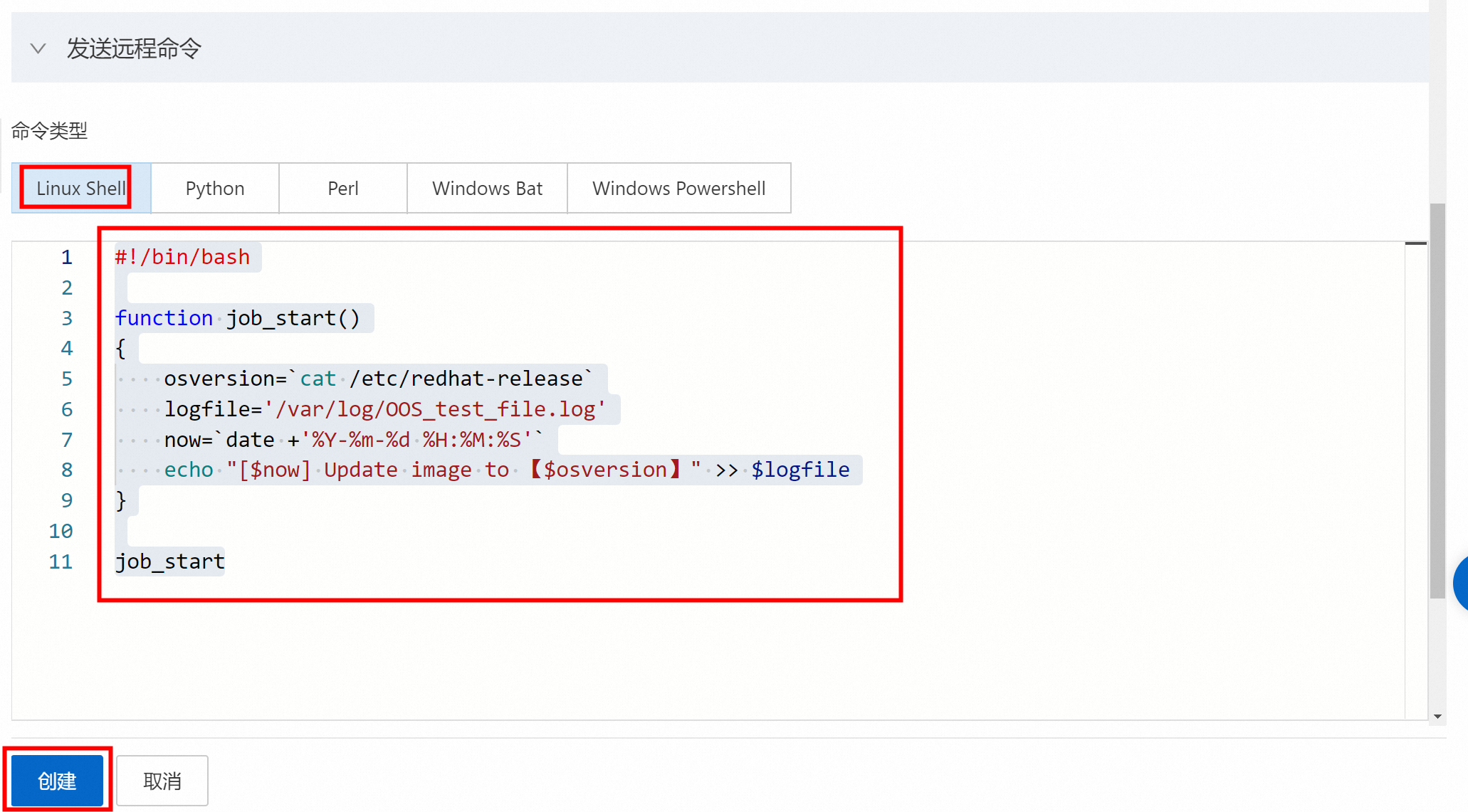Place cursor on function job_start() line
This screenshot has width=1468, height=812.
pos(238,318)
